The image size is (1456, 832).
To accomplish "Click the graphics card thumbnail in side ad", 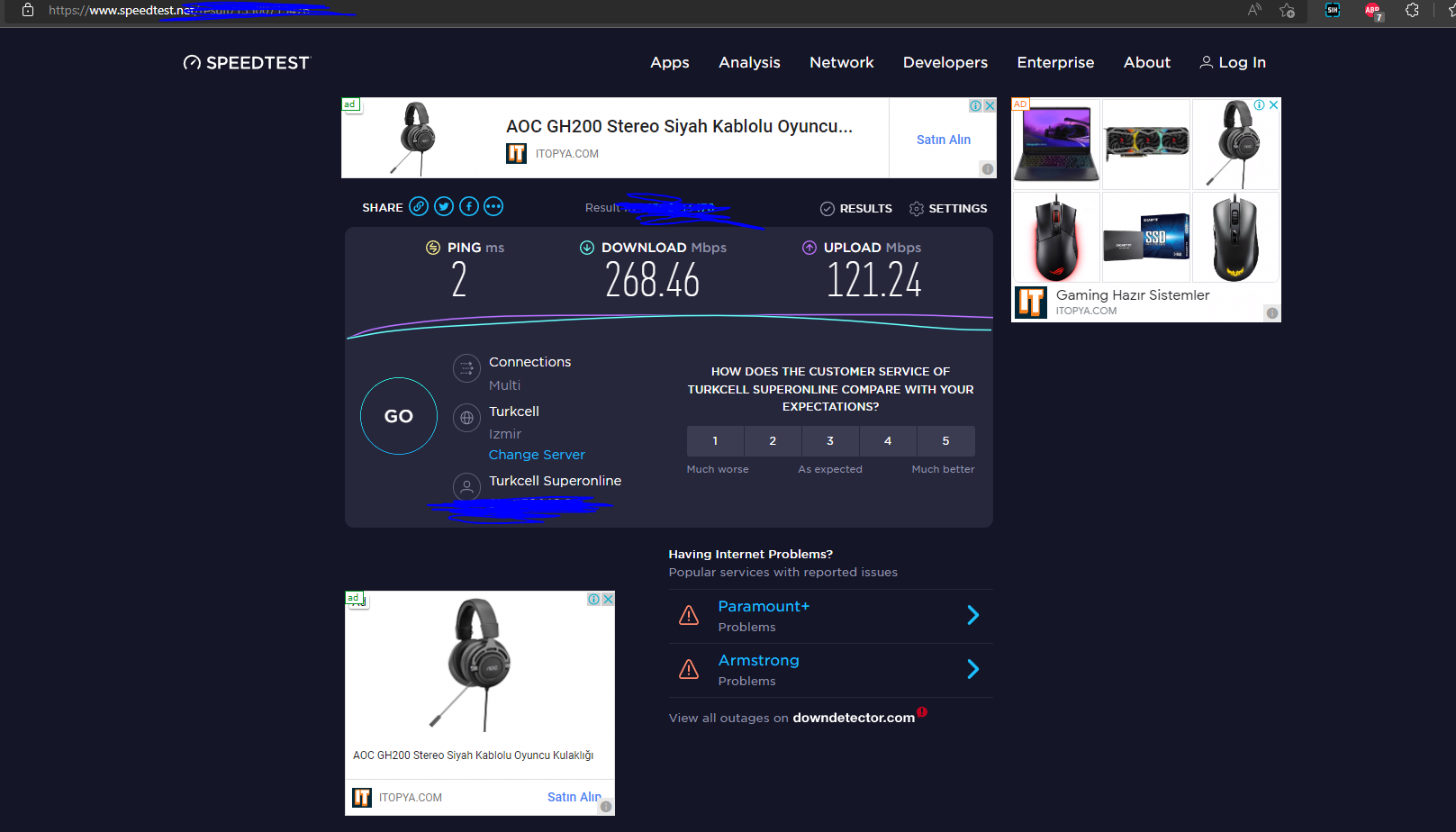I will click(x=1146, y=144).
